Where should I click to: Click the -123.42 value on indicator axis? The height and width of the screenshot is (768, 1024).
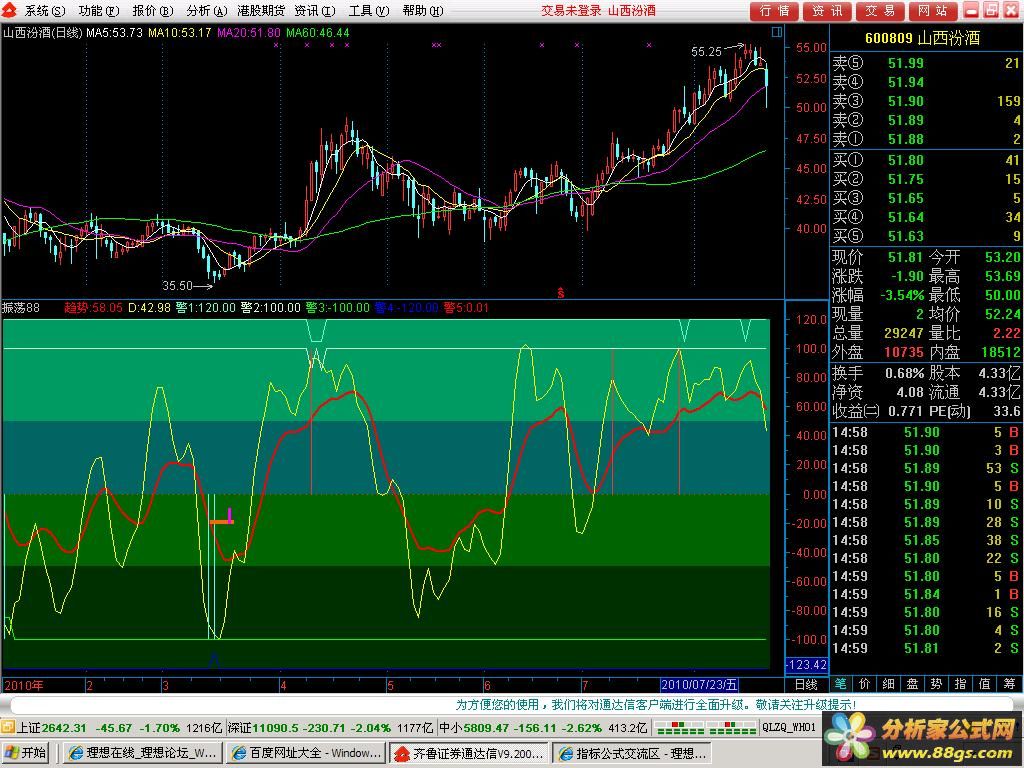click(806, 665)
